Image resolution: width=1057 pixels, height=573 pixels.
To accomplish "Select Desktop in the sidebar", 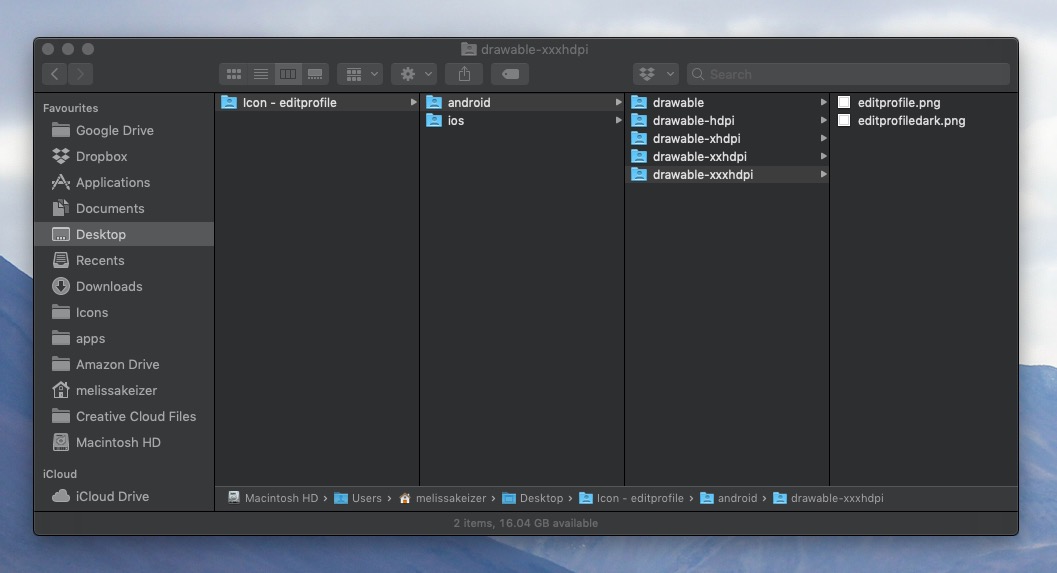I will click(125, 234).
